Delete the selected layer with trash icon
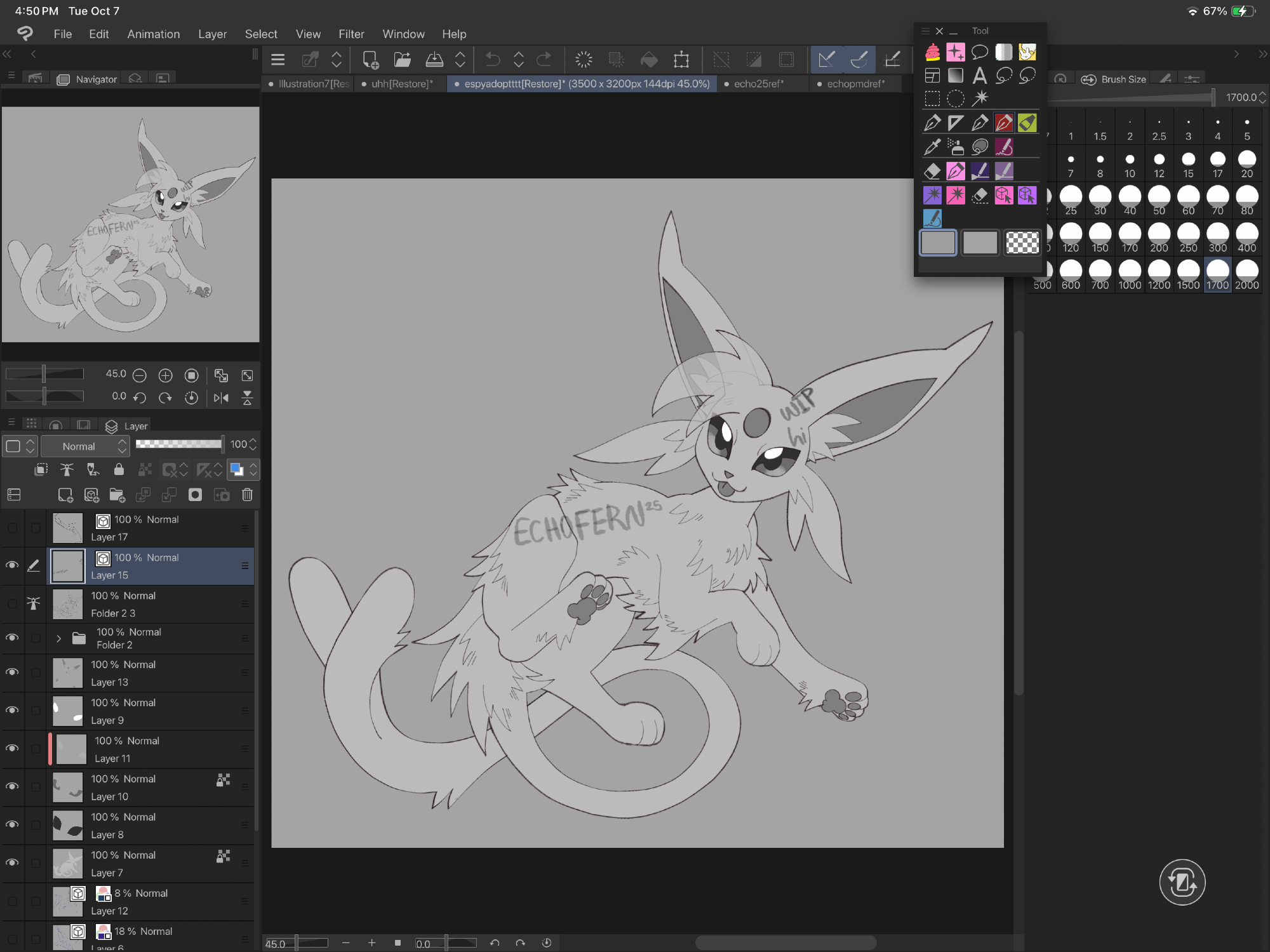Viewport: 1270px width, 952px height. [x=247, y=495]
